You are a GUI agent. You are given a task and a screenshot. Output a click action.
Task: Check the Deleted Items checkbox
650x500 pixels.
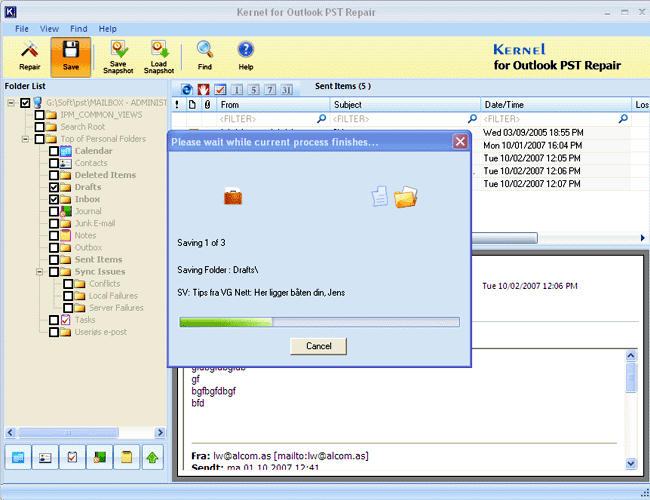53,175
